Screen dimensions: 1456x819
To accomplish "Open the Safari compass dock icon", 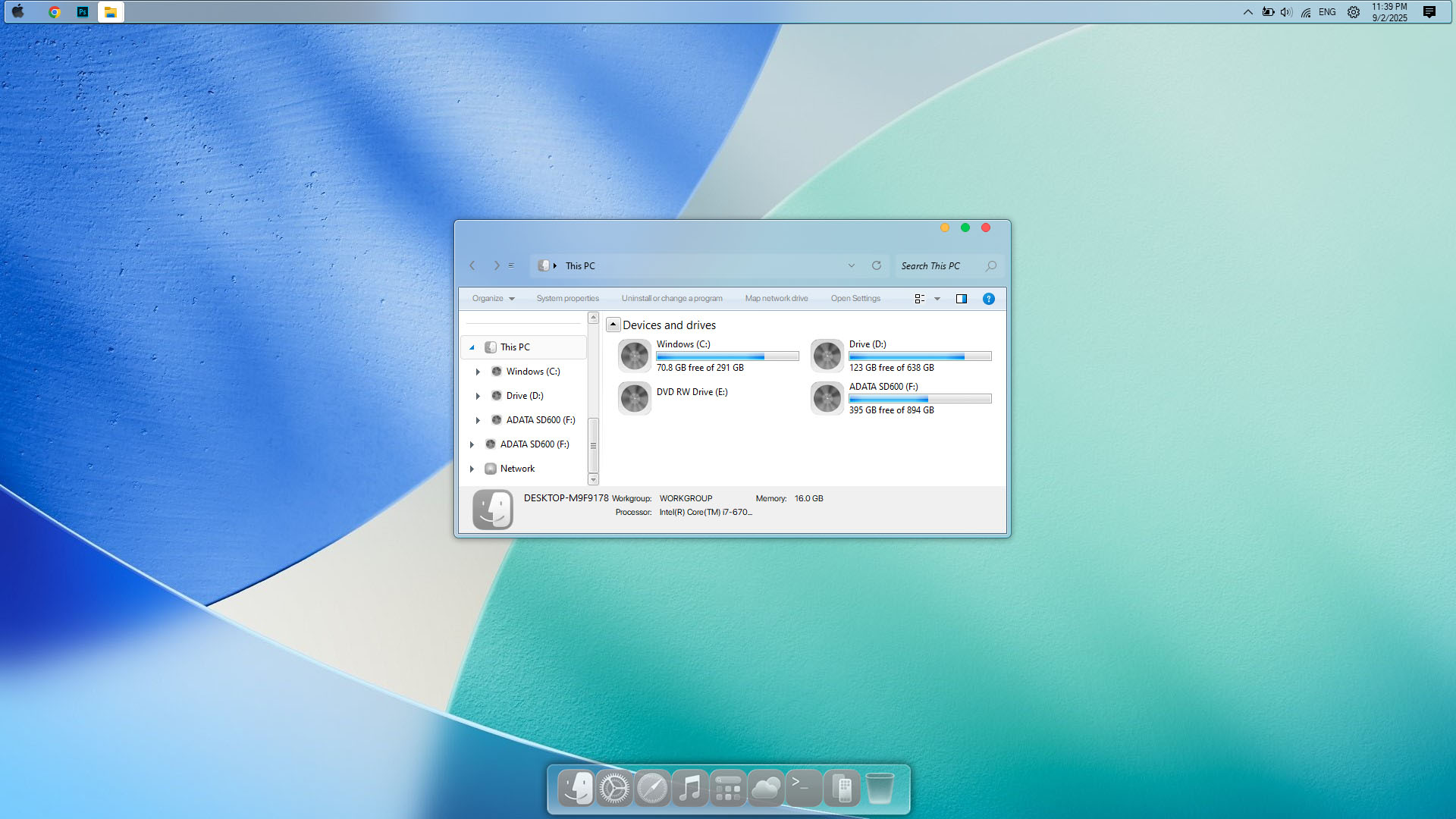I will tap(651, 788).
